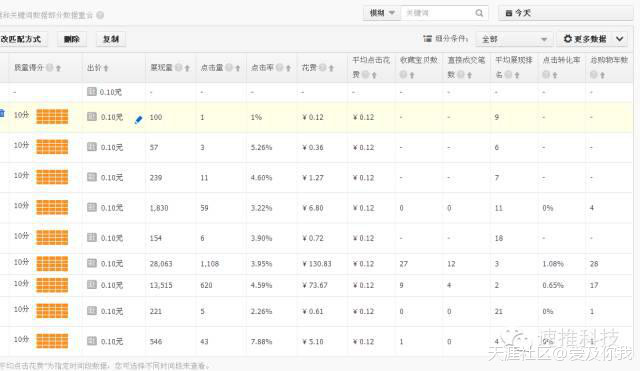Sort by 点击量 using its arrow
The width and height of the screenshot is (640, 371).
238,68
